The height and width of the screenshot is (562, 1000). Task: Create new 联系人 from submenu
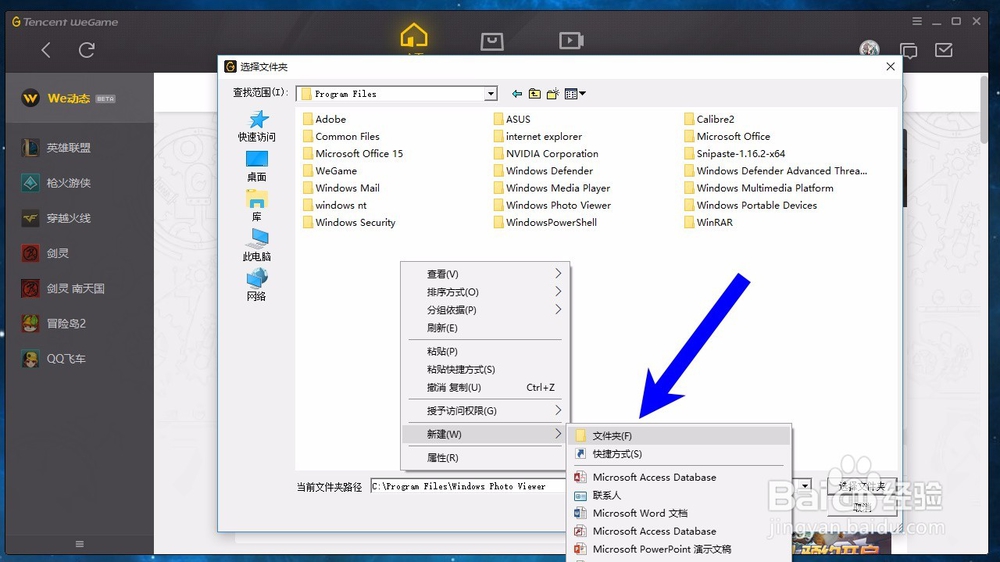[x=679, y=495]
